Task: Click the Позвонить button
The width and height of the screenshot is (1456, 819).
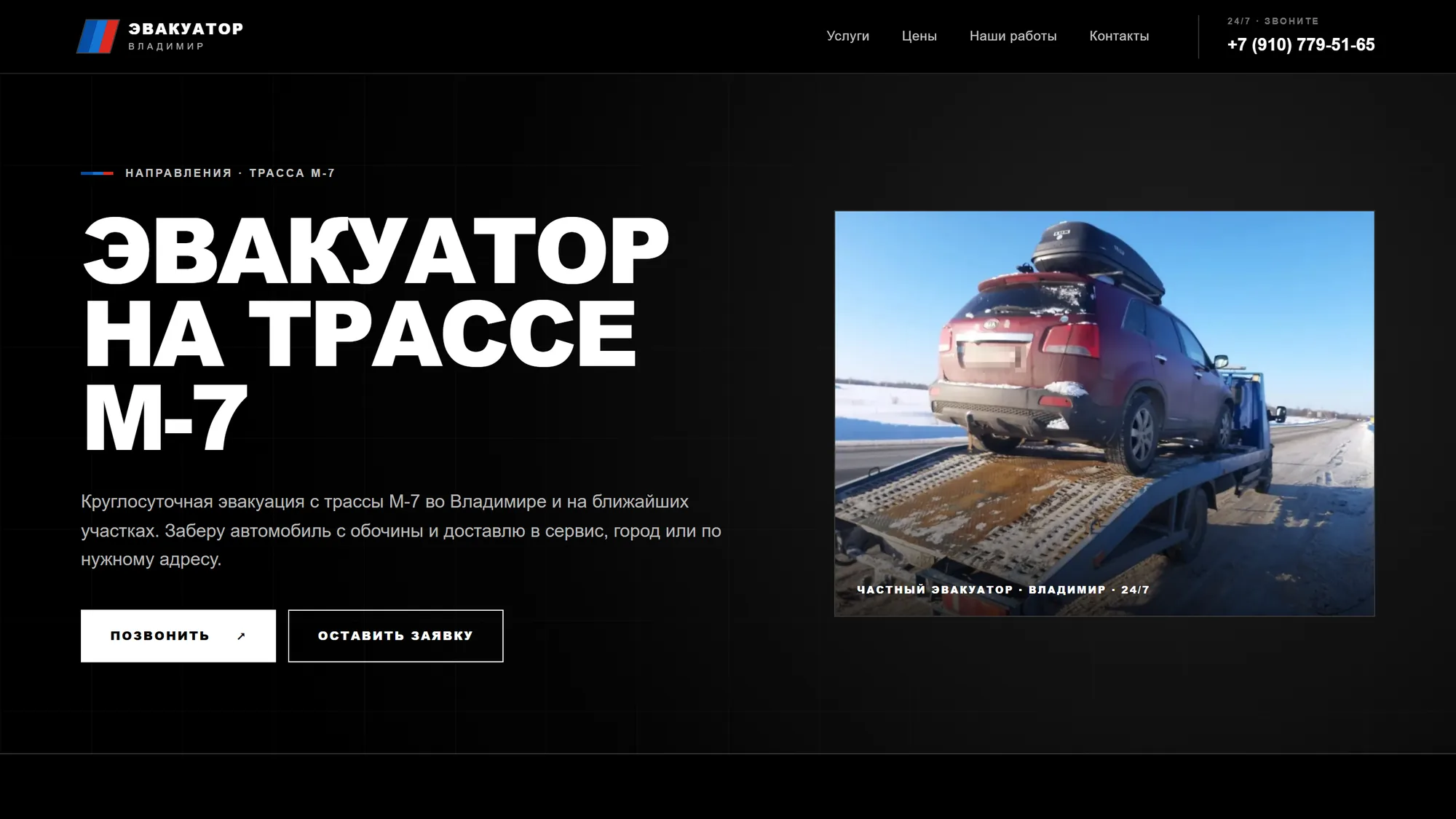Action: click(x=178, y=636)
